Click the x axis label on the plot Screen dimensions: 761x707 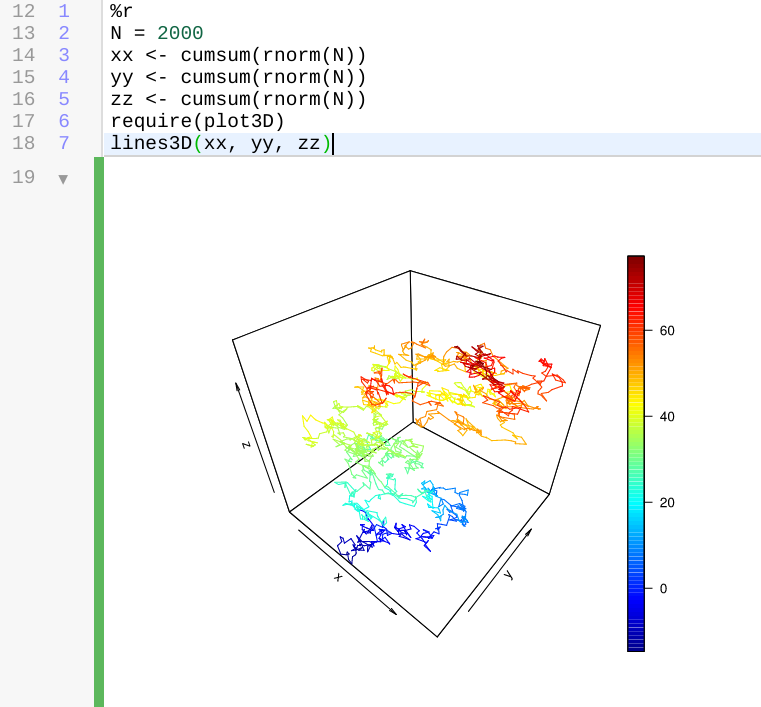coord(338,578)
